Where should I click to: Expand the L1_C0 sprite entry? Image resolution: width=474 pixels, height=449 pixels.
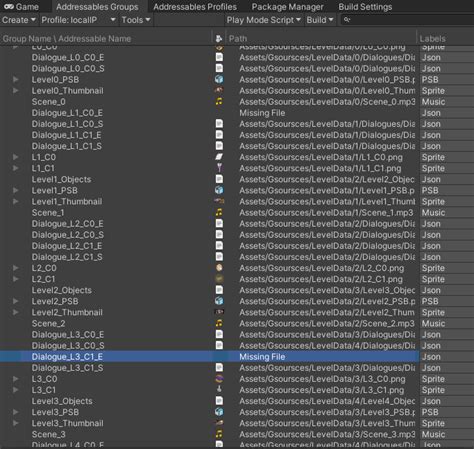15,157
